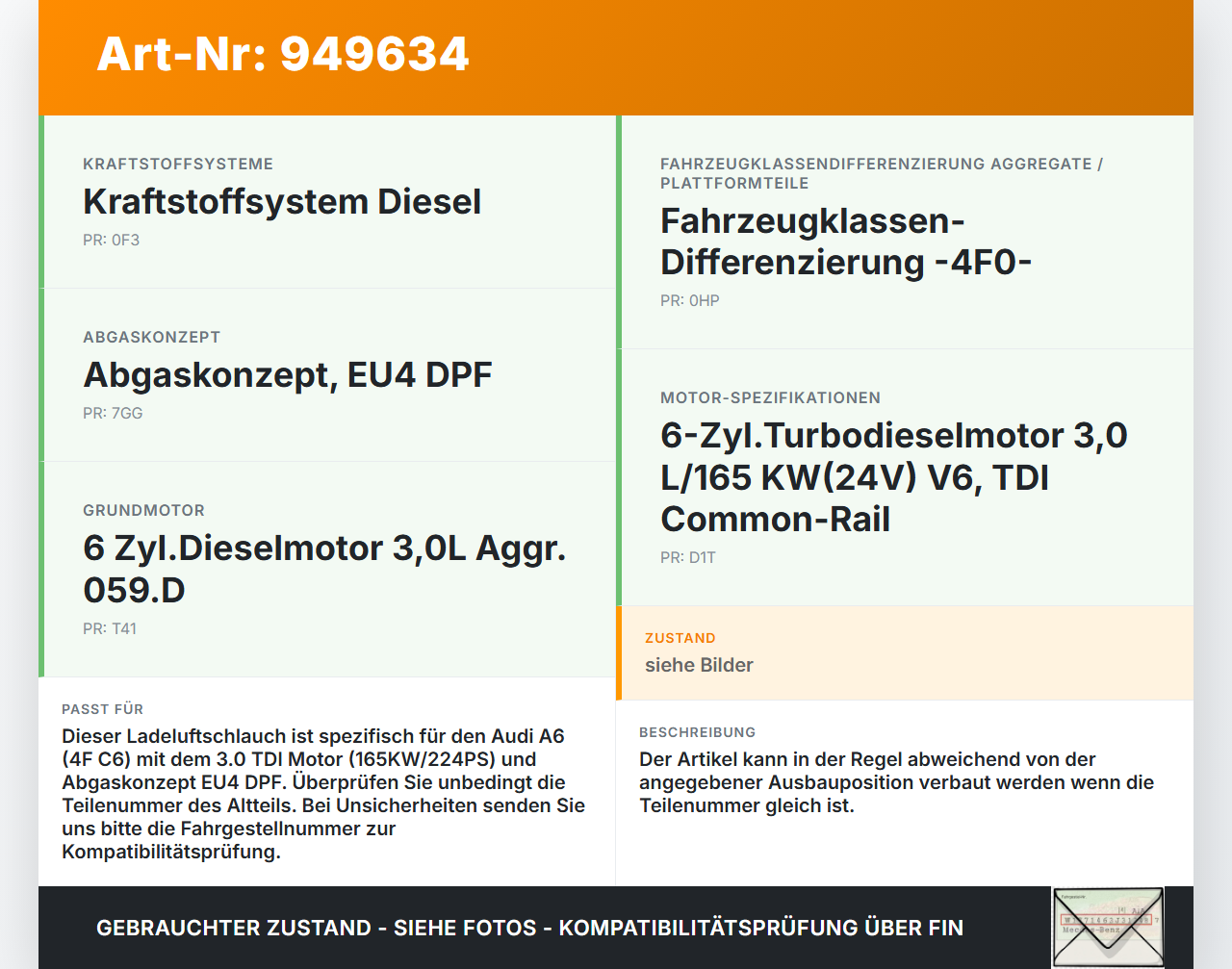The image size is (1232, 969).
Task: Open the Zustand 'siehe Bilder' notice
Action: click(700, 665)
